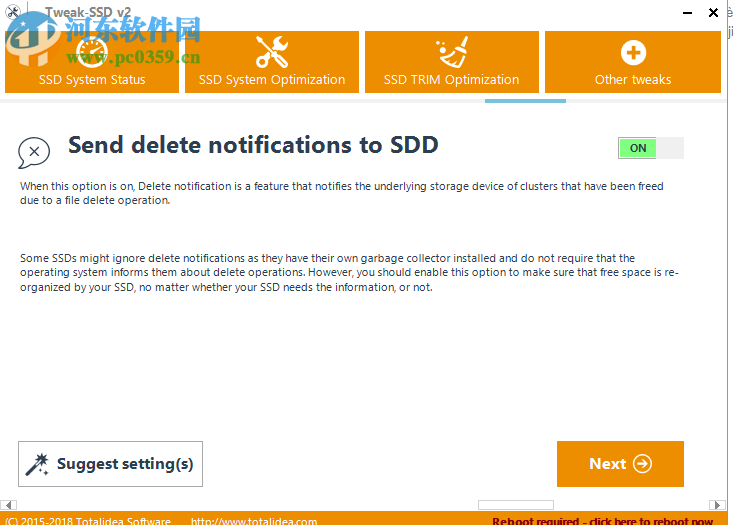Click the Suggest setting(s) button

point(110,464)
